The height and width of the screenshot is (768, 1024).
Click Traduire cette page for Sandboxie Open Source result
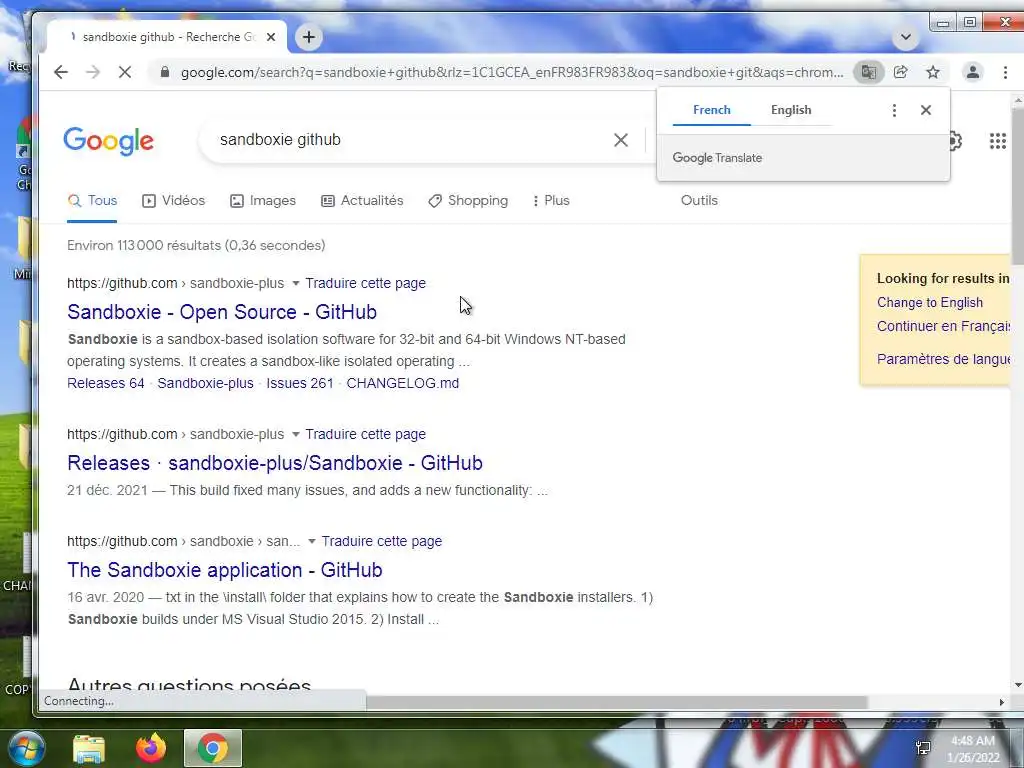[x=365, y=283]
